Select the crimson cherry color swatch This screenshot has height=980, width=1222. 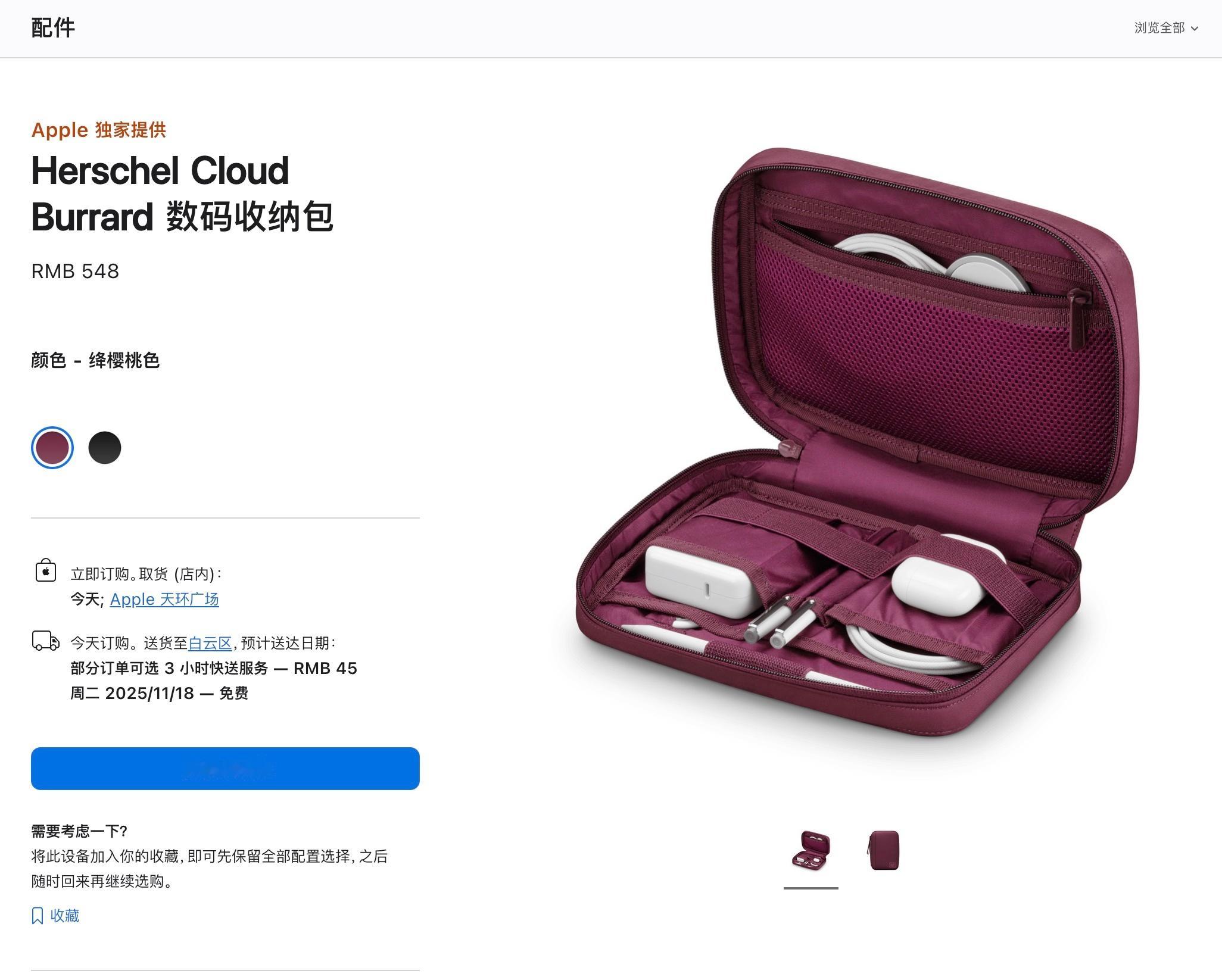[x=52, y=448]
